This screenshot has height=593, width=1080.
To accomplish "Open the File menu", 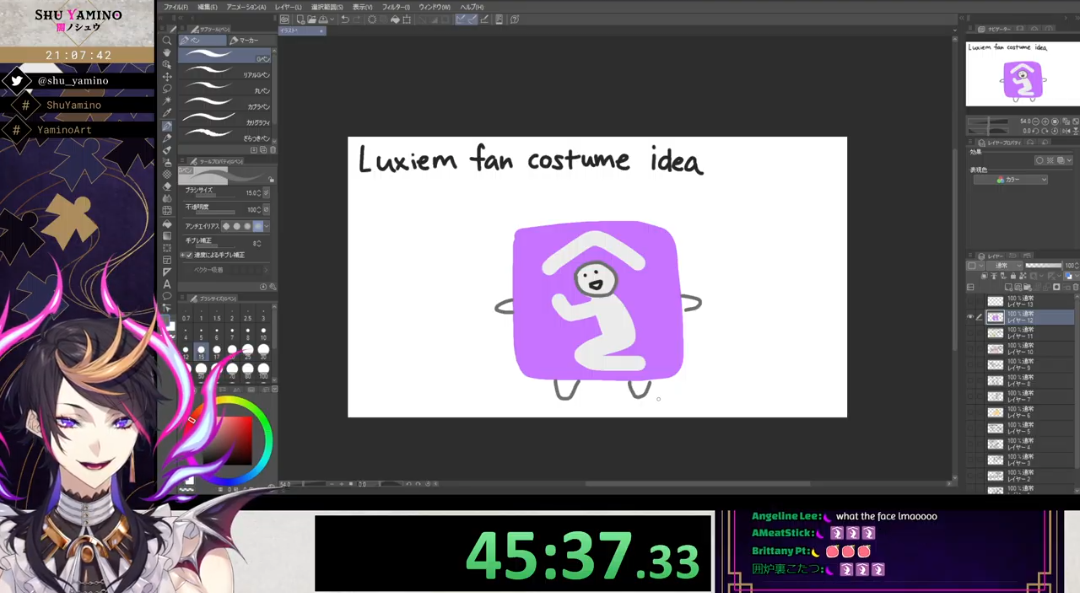I will tap(176, 7).
